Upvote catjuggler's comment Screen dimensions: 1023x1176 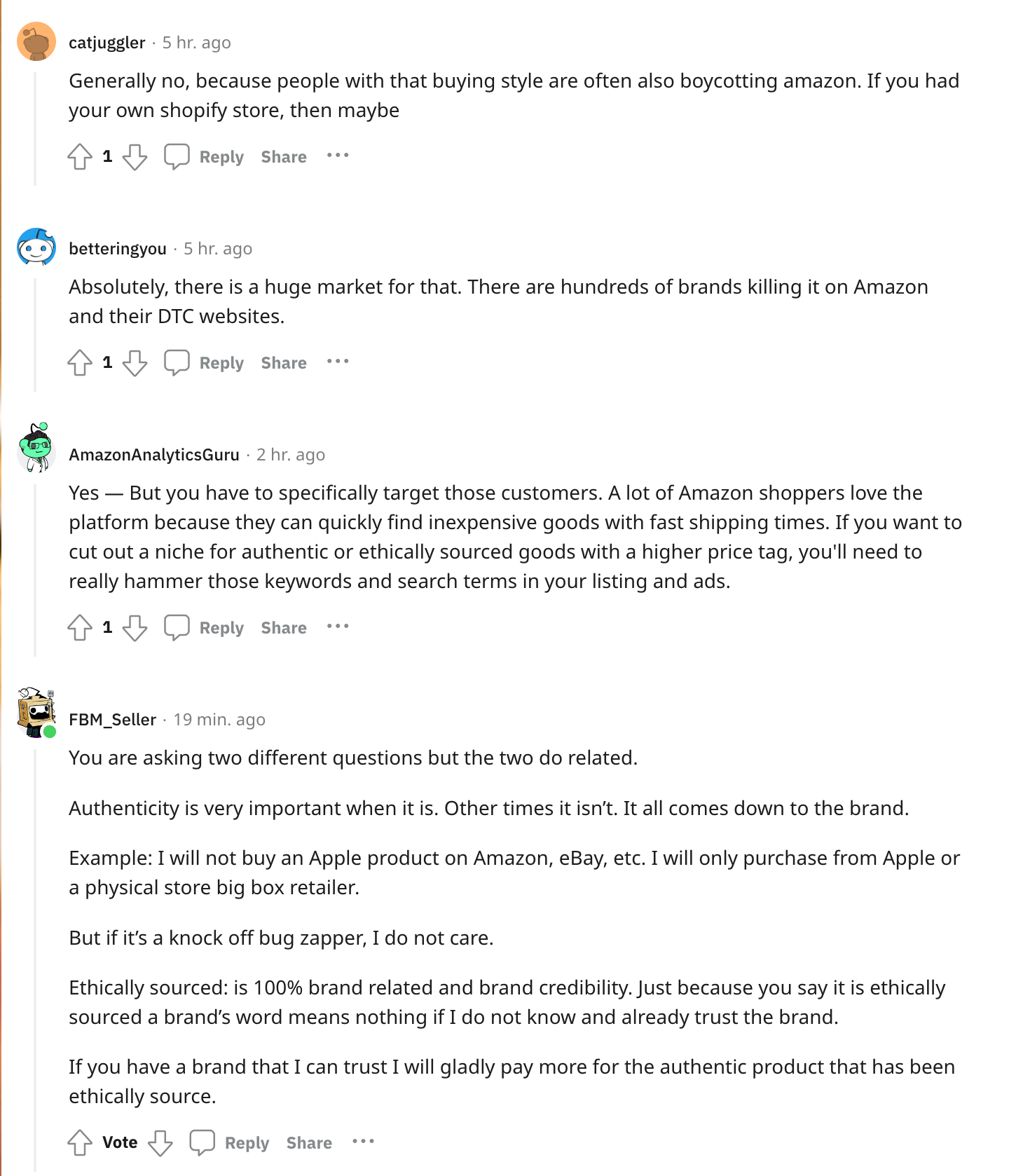point(80,156)
